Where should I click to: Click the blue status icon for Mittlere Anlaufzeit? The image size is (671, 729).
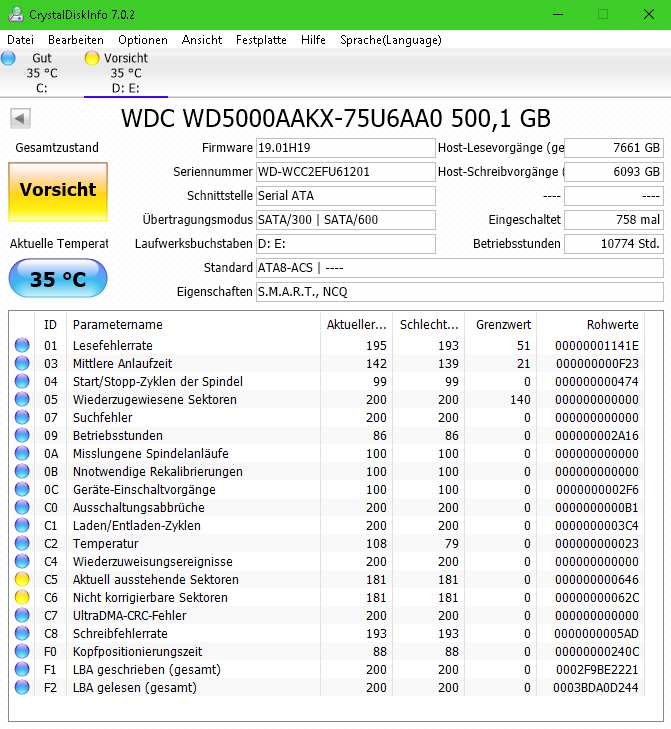point(22,363)
